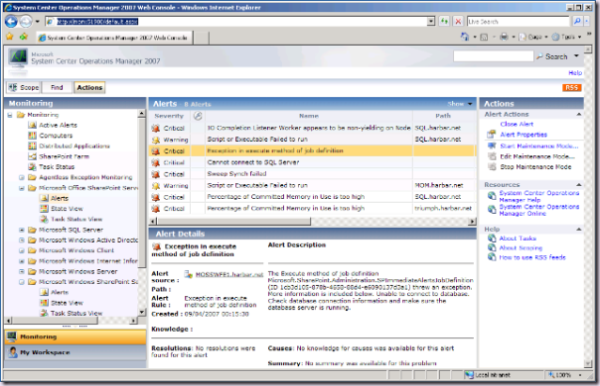Toggle the Actions pane button
The width and height of the screenshot is (600, 386).
click(90, 88)
